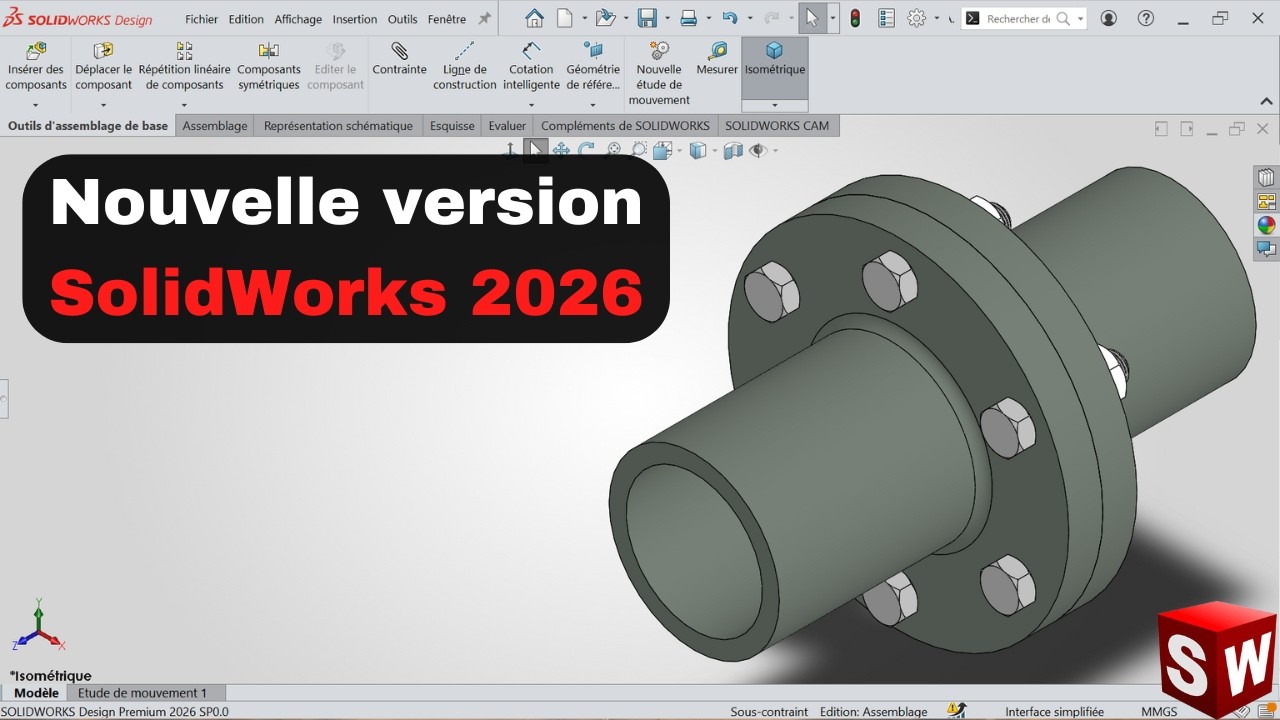Open the Save button dropdown arrow
This screenshot has width=1280, height=720.
coord(667,19)
